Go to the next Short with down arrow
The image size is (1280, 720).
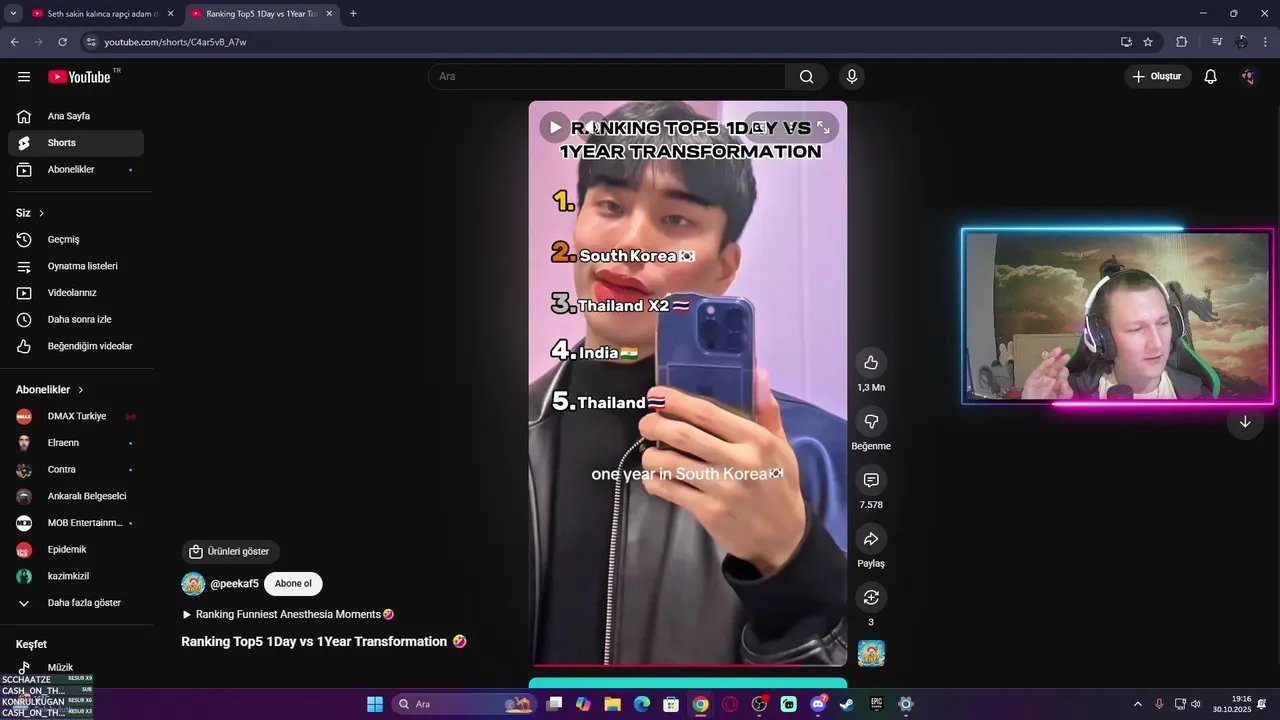coord(1245,422)
